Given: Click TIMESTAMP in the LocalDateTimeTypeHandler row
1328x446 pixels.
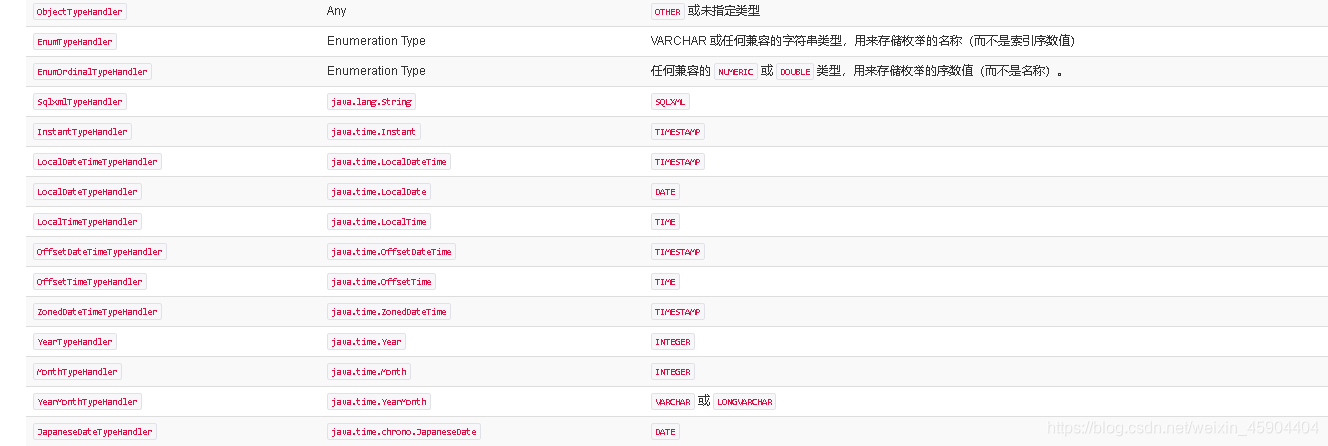Looking at the screenshot, I should [x=677, y=162].
